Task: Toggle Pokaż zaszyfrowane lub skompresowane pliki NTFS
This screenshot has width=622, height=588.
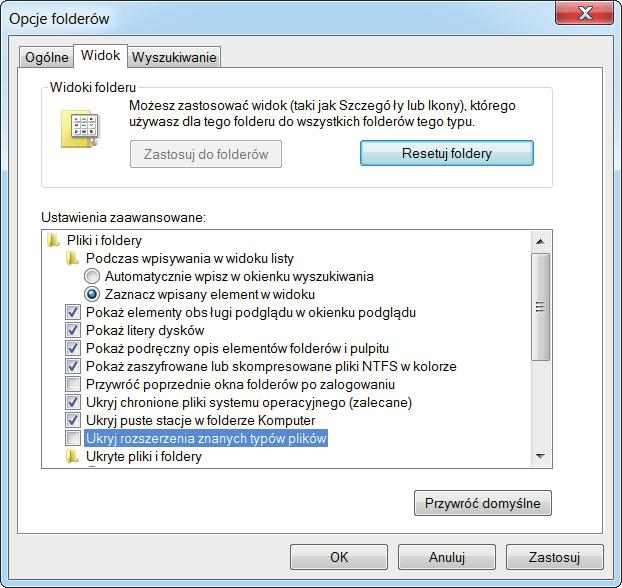Action: [73, 366]
